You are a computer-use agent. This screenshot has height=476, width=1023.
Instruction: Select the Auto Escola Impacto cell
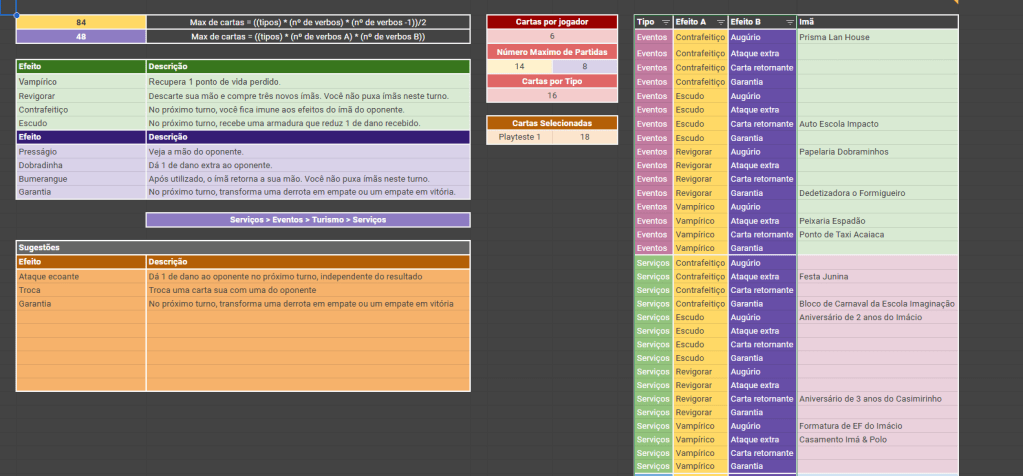click(876, 124)
